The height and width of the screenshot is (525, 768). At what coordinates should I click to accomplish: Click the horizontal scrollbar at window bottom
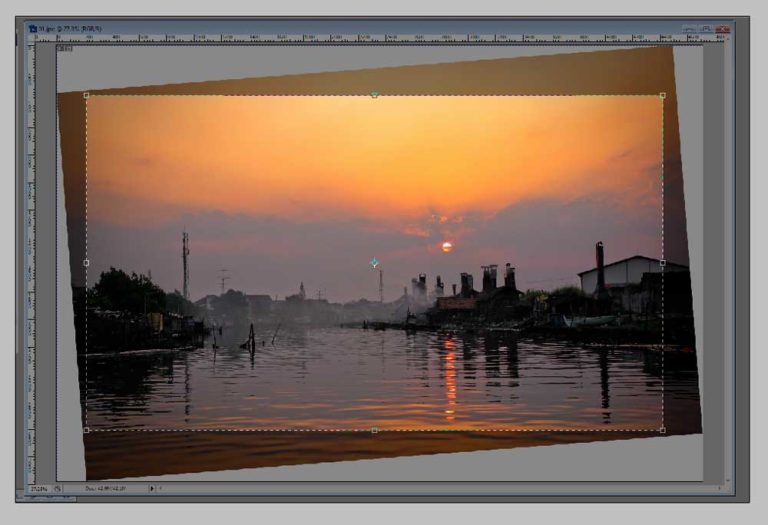tap(439, 488)
